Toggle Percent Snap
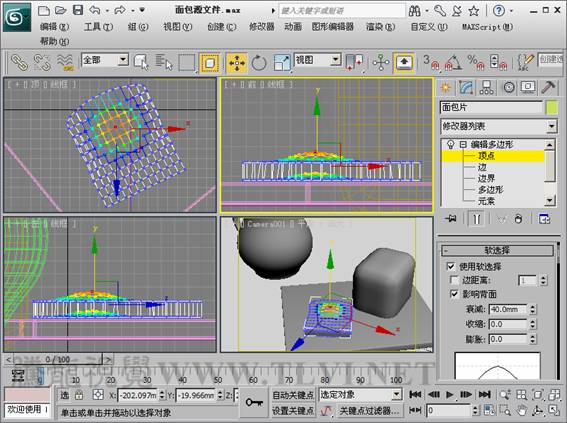Screen dimensions: 567x423 [x=476, y=62]
